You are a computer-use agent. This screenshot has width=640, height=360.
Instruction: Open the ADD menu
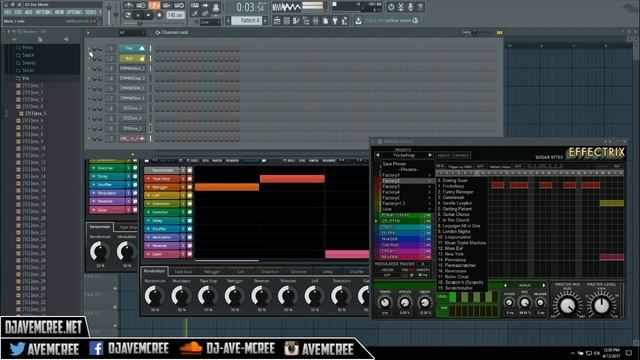tap(29, 13)
